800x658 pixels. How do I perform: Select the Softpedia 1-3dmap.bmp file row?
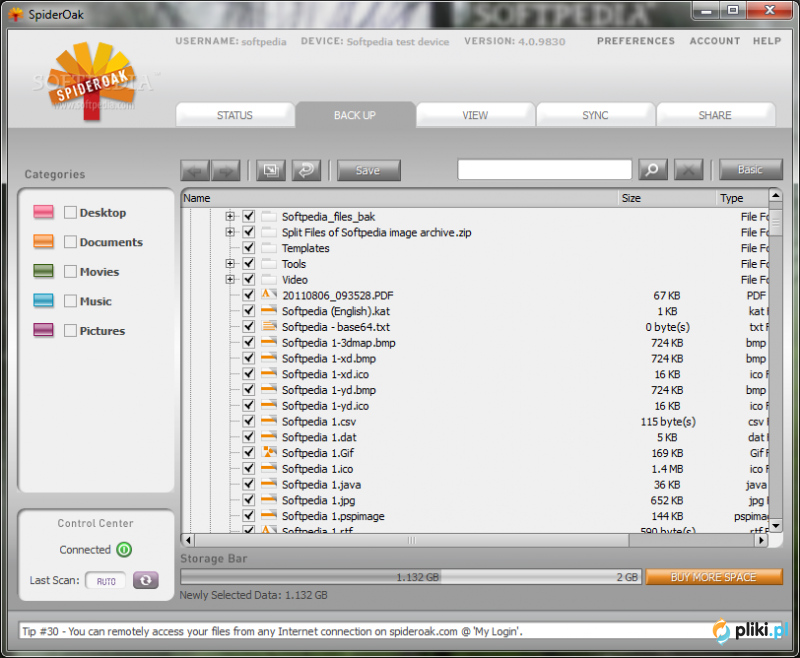pos(474,342)
